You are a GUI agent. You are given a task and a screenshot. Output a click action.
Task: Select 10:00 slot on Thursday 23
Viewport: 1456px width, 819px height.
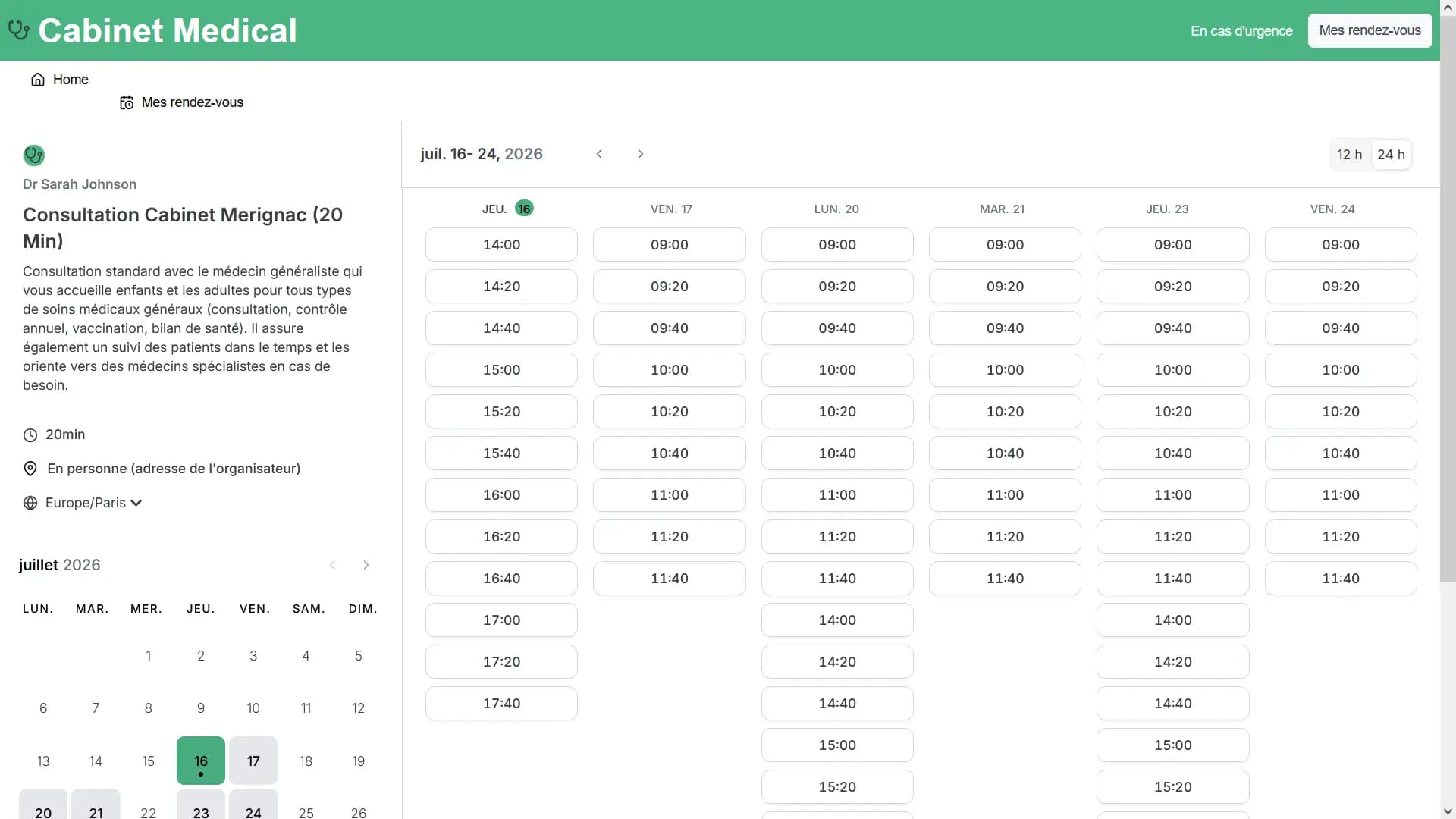point(1173,370)
